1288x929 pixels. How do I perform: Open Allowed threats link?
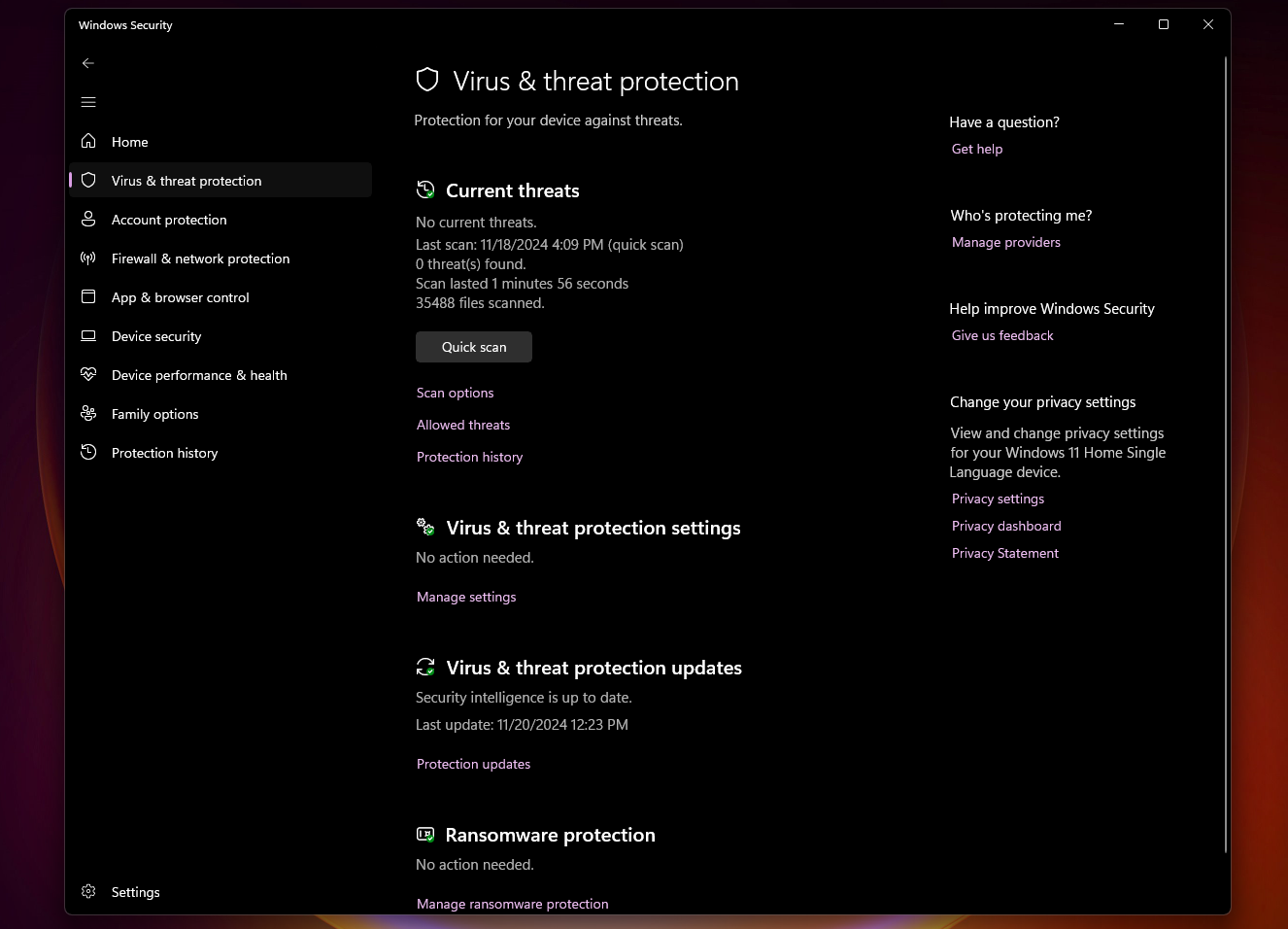click(x=463, y=425)
